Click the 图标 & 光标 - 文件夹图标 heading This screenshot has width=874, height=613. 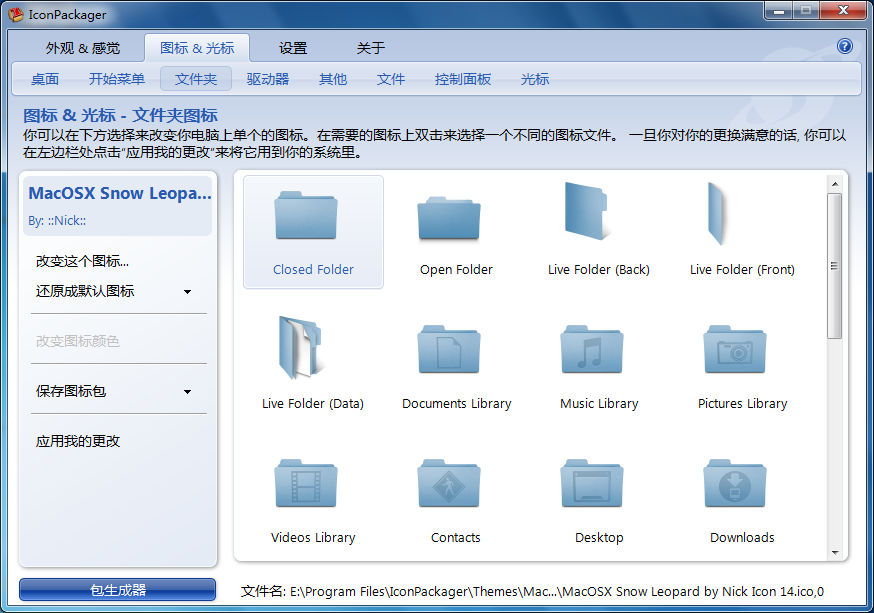click(120, 115)
